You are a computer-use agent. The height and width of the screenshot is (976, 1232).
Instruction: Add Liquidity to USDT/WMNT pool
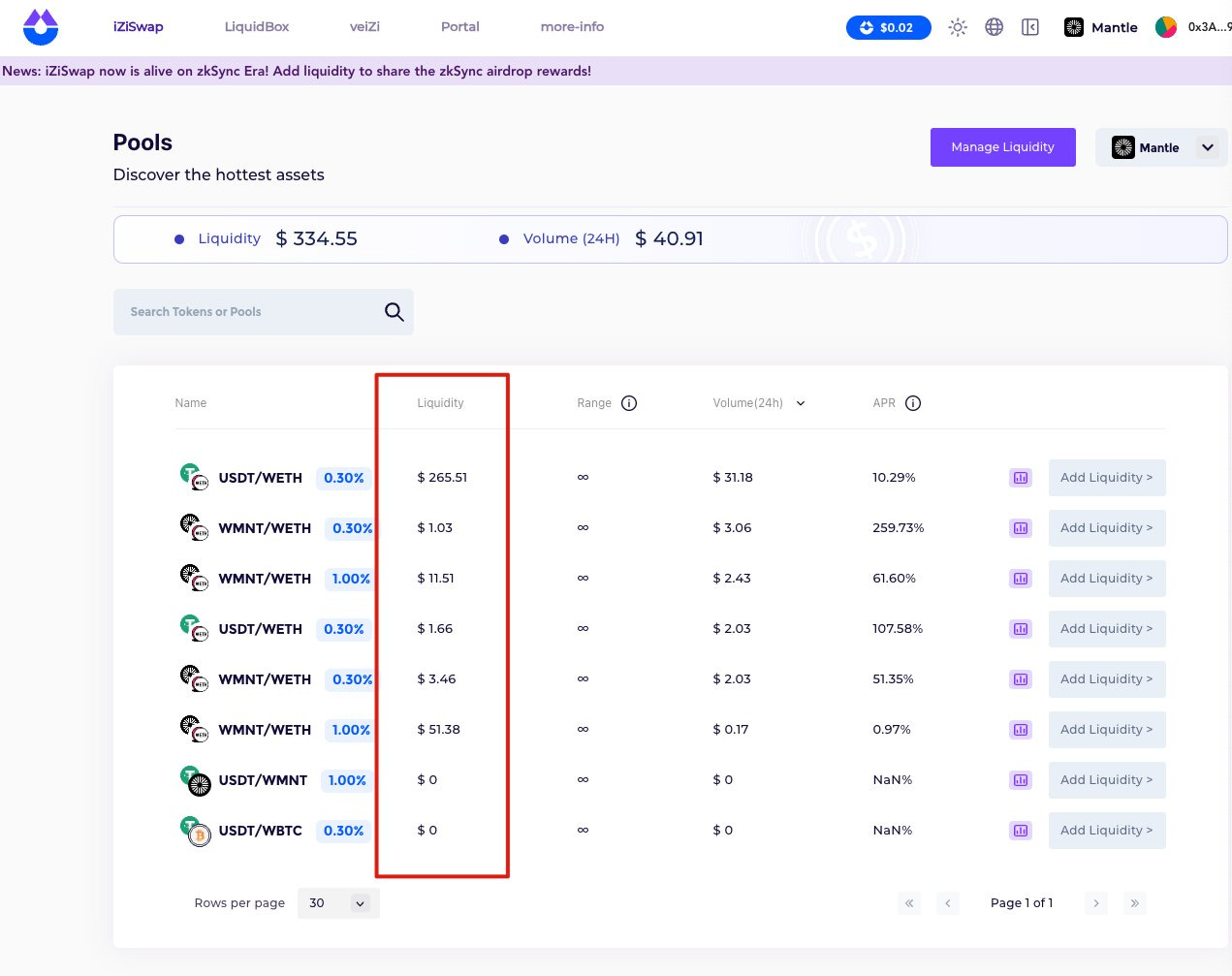click(1107, 780)
